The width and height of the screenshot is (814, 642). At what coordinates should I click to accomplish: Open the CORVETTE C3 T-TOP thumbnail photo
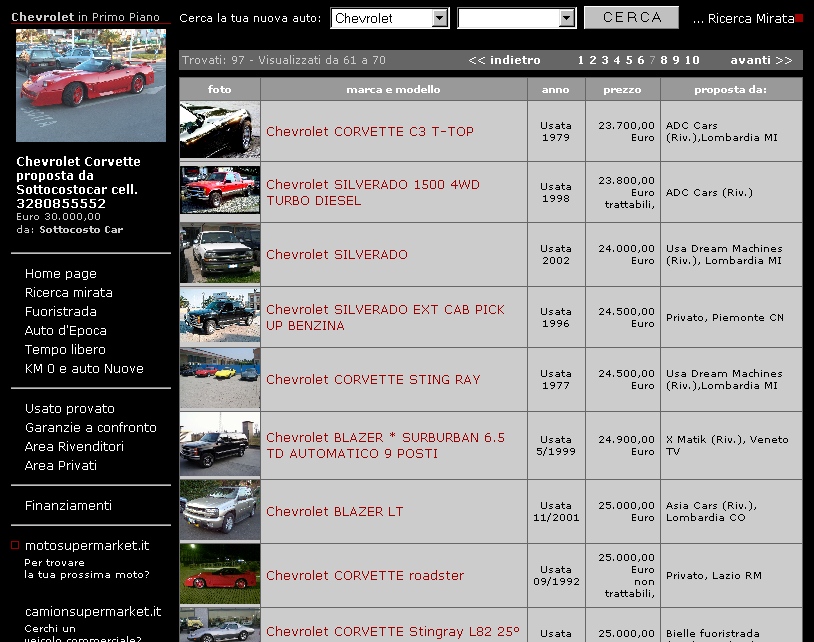(x=220, y=130)
